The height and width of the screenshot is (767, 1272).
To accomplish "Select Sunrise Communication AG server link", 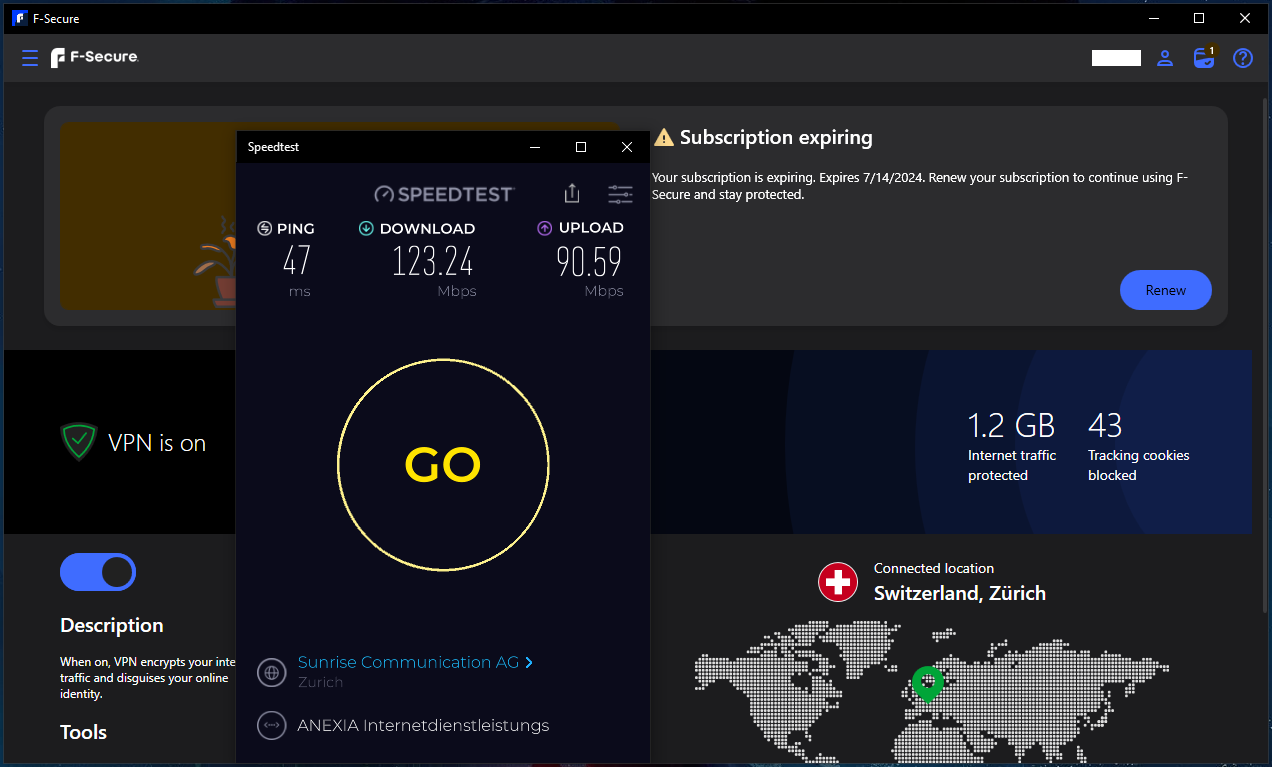I will click(408, 662).
